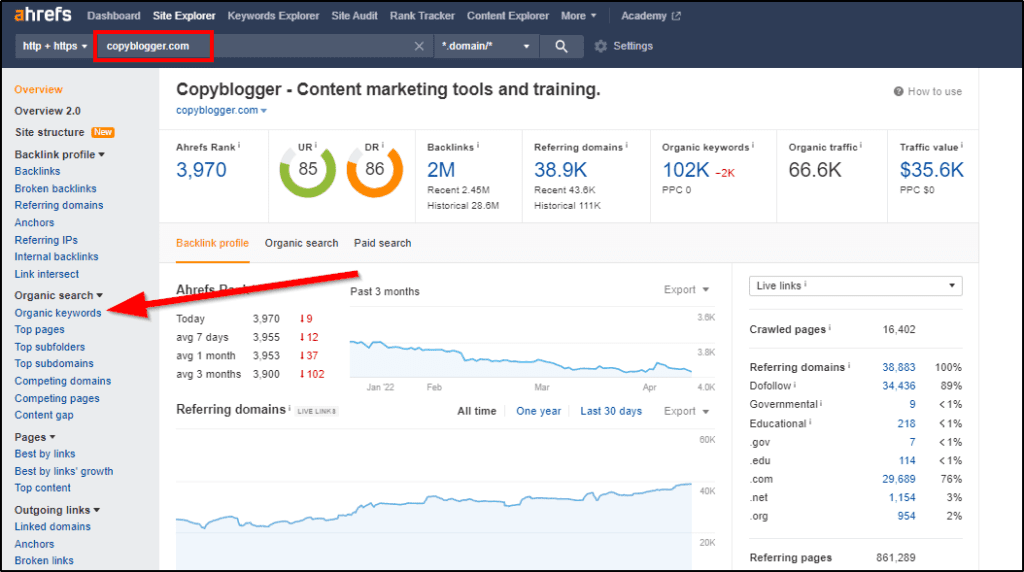1024x572 pixels.
Task: Open Competing domains in the sidebar
Action: pyautogui.click(x=63, y=381)
